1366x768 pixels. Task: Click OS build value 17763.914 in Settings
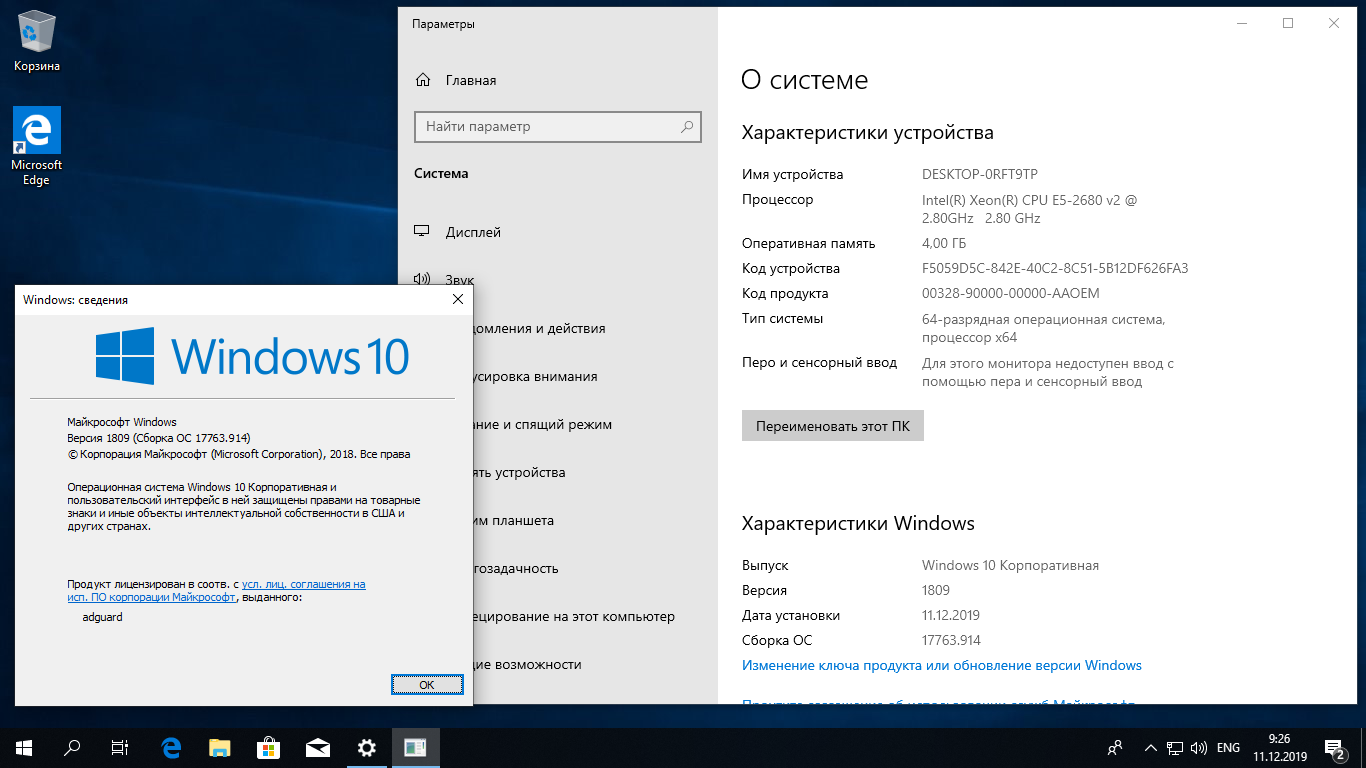pyautogui.click(x=951, y=641)
